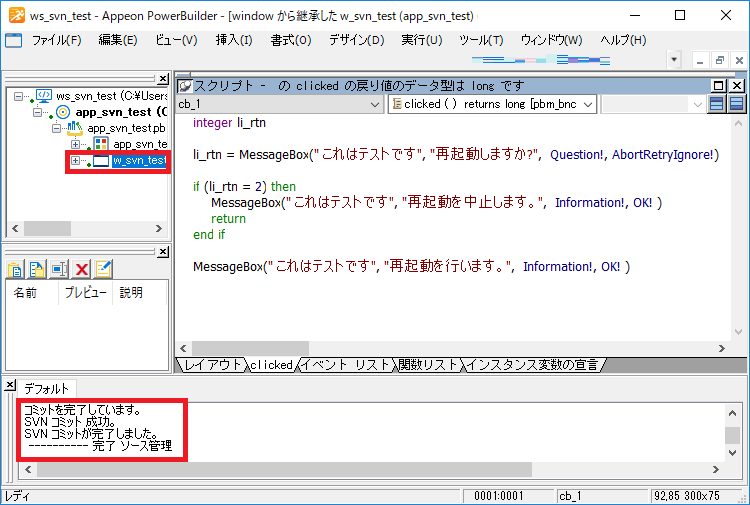Click the window object icon of w_svn_test
The height and width of the screenshot is (505, 750).
coord(101,161)
